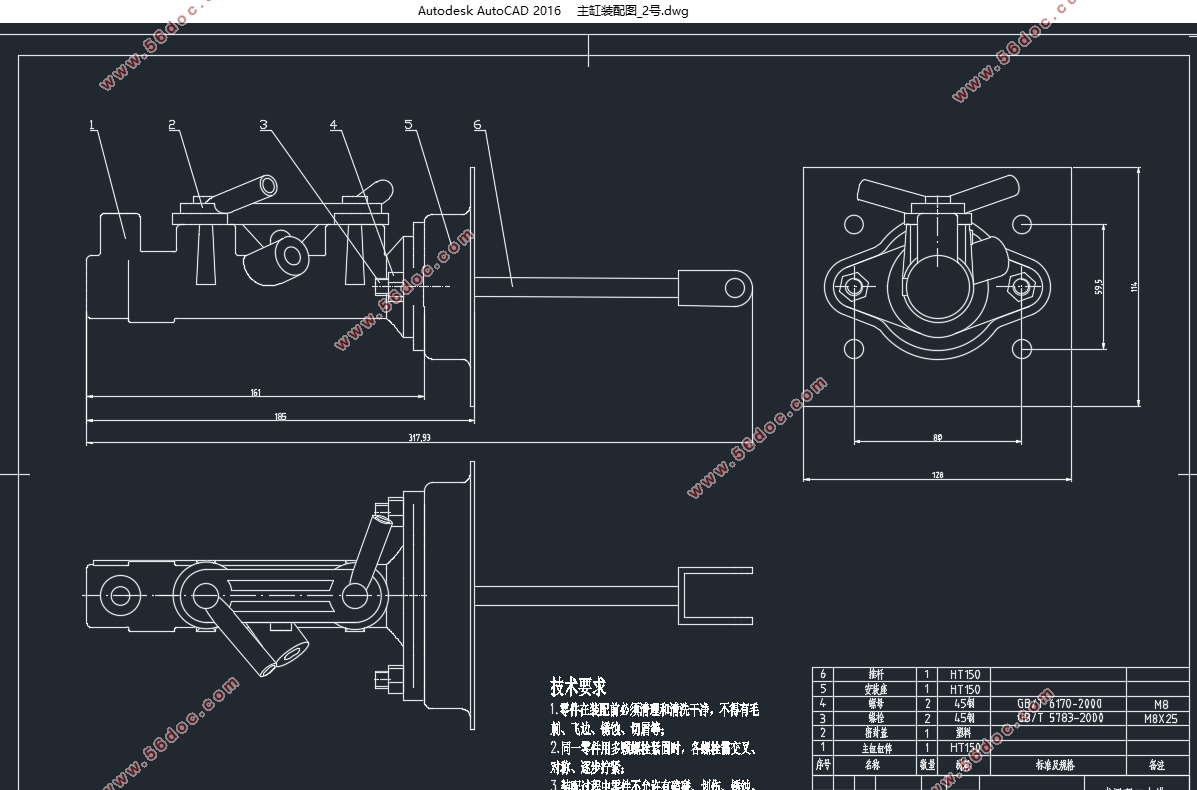Select part callout number 5 in front view
The image size is (1197, 790).
[x=409, y=124]
